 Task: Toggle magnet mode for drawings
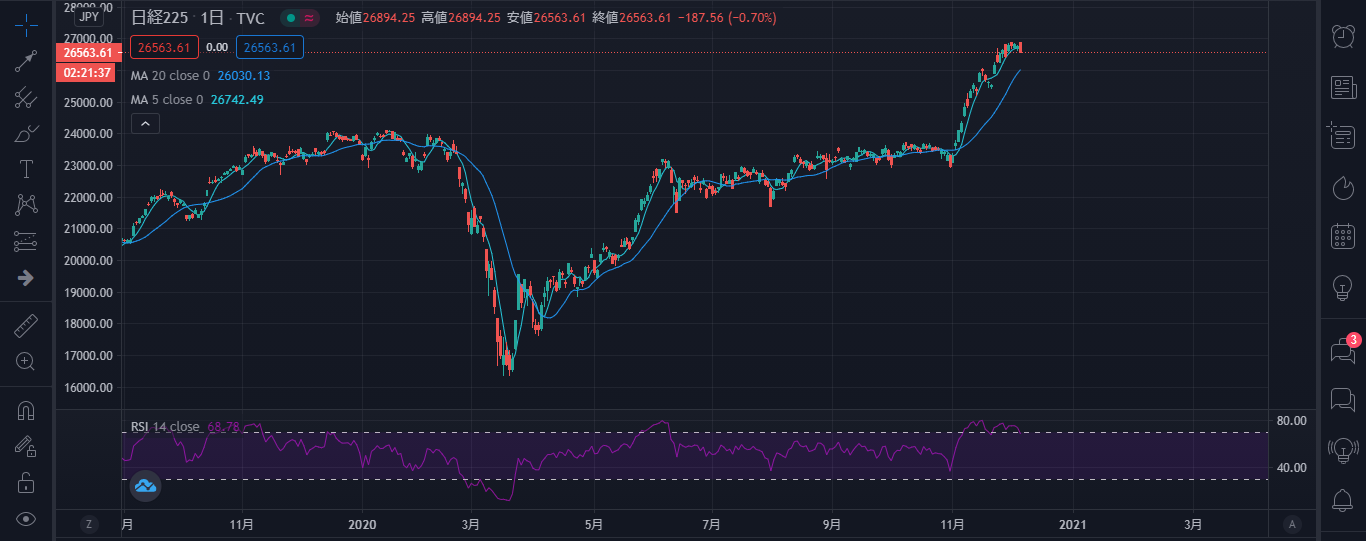click(x=26, y=410)
